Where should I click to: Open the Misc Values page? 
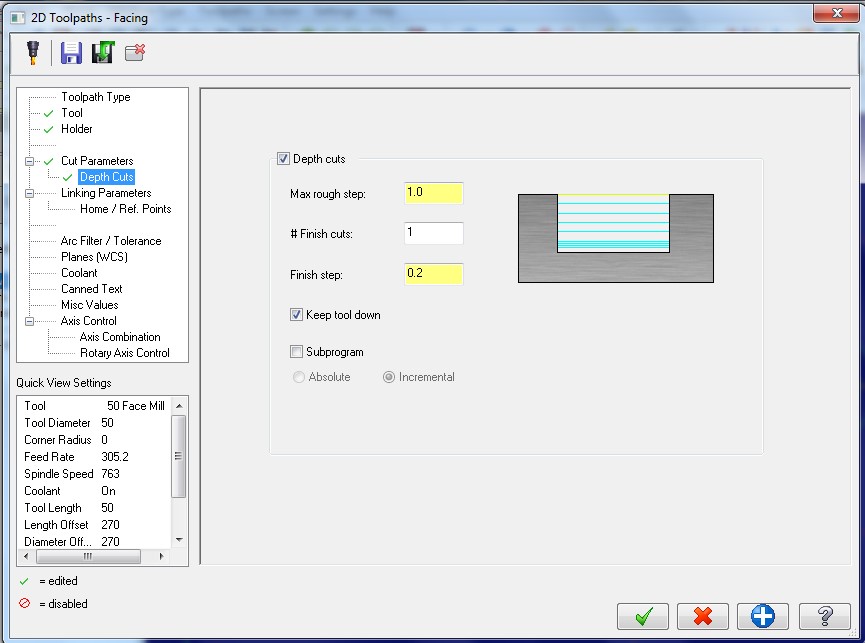pyautogui.click(x=89, y=305)
